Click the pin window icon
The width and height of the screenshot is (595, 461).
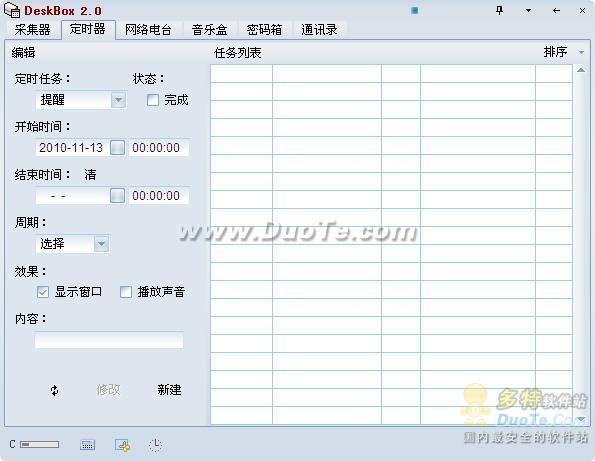(x=499, y=11)
